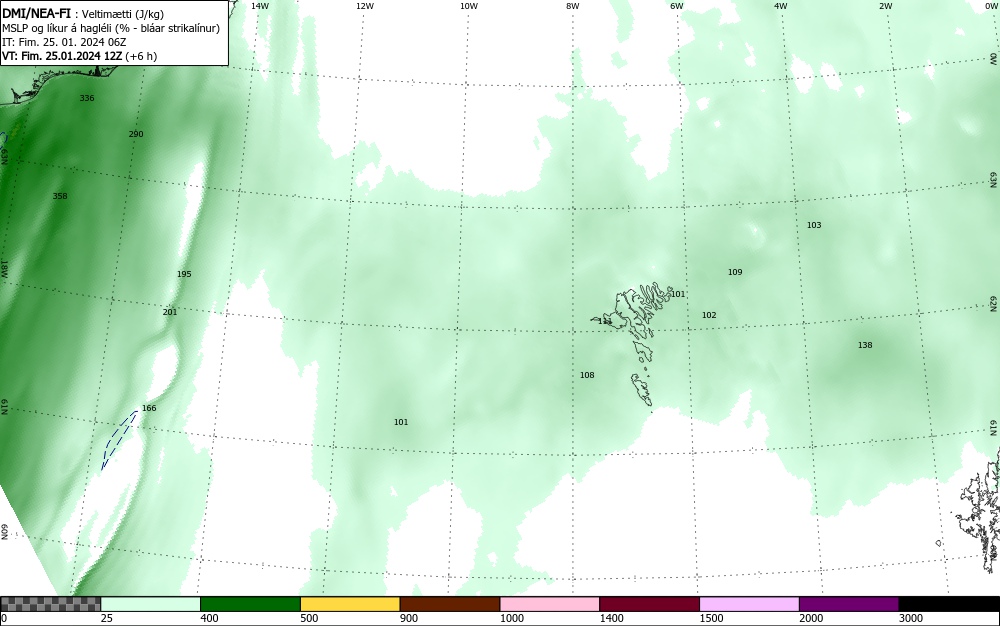Click the CAPE value 358 on map
The width and height of the screenshot is (1000, 626).
(60, 196)
